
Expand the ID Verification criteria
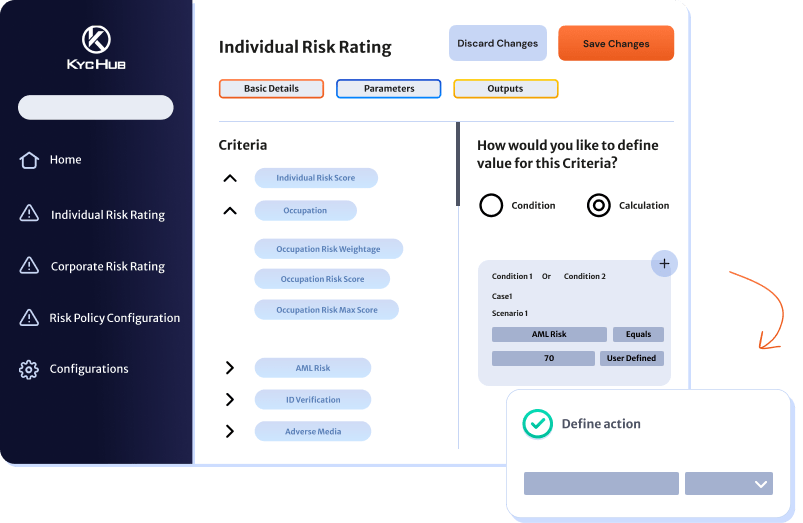(230, 400)
